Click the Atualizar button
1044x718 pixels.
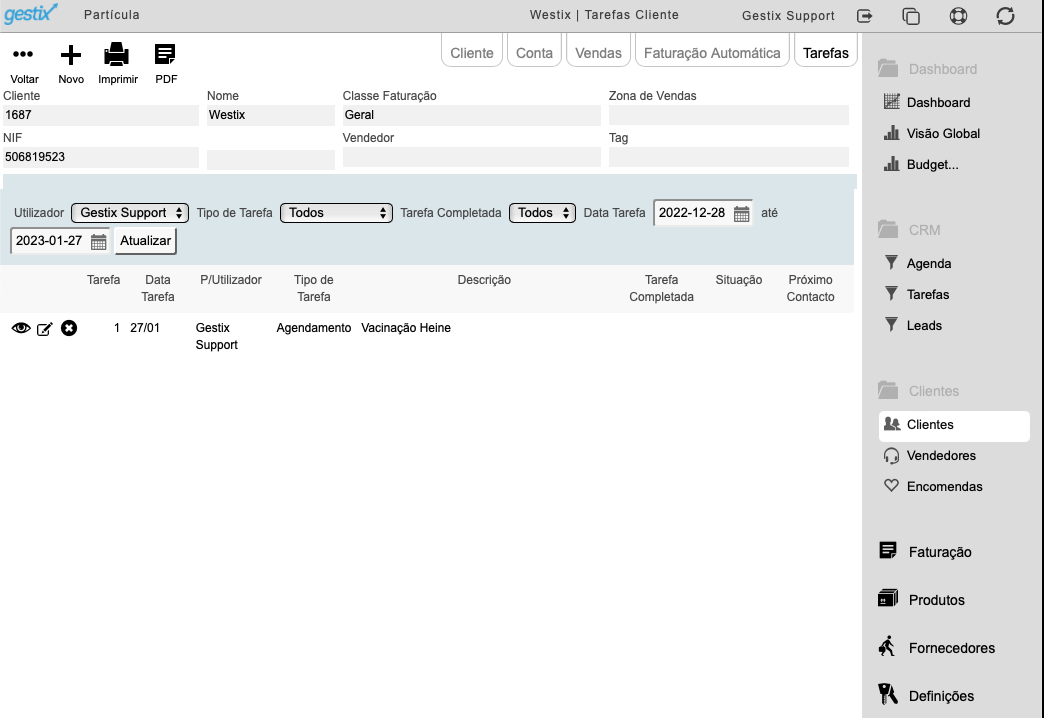pyautogui.click(x=145, y=241)
